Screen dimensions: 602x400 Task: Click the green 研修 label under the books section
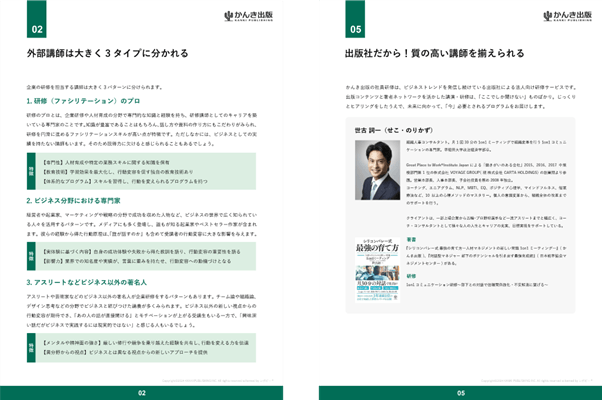(x=411, y=276)
